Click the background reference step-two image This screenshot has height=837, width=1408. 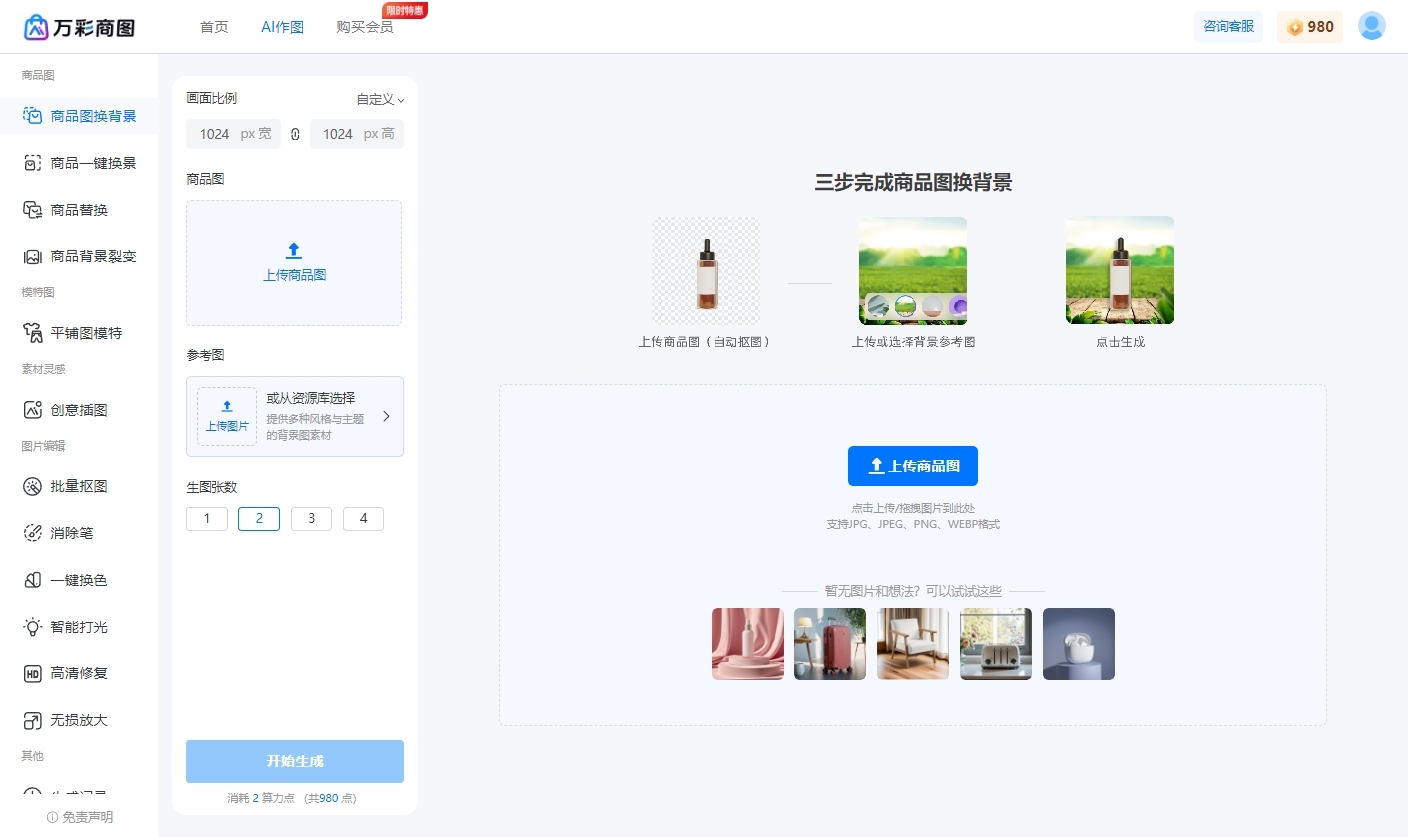point(913,271)
